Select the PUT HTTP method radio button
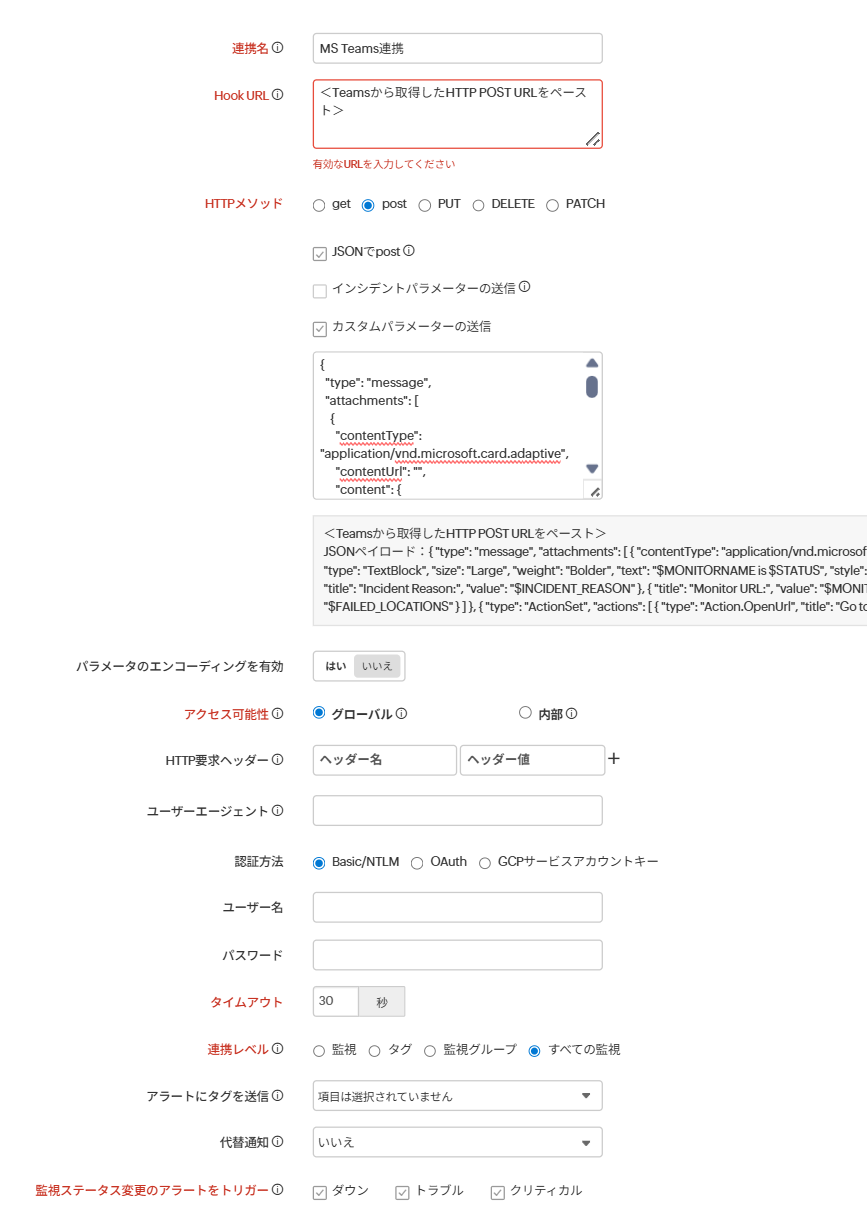This screenshot has width=867, height=1211. [425, 205]
